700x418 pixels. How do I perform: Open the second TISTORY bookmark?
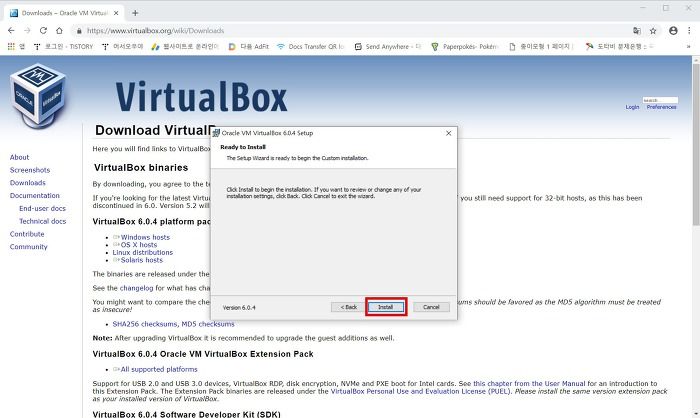[122, 46]
